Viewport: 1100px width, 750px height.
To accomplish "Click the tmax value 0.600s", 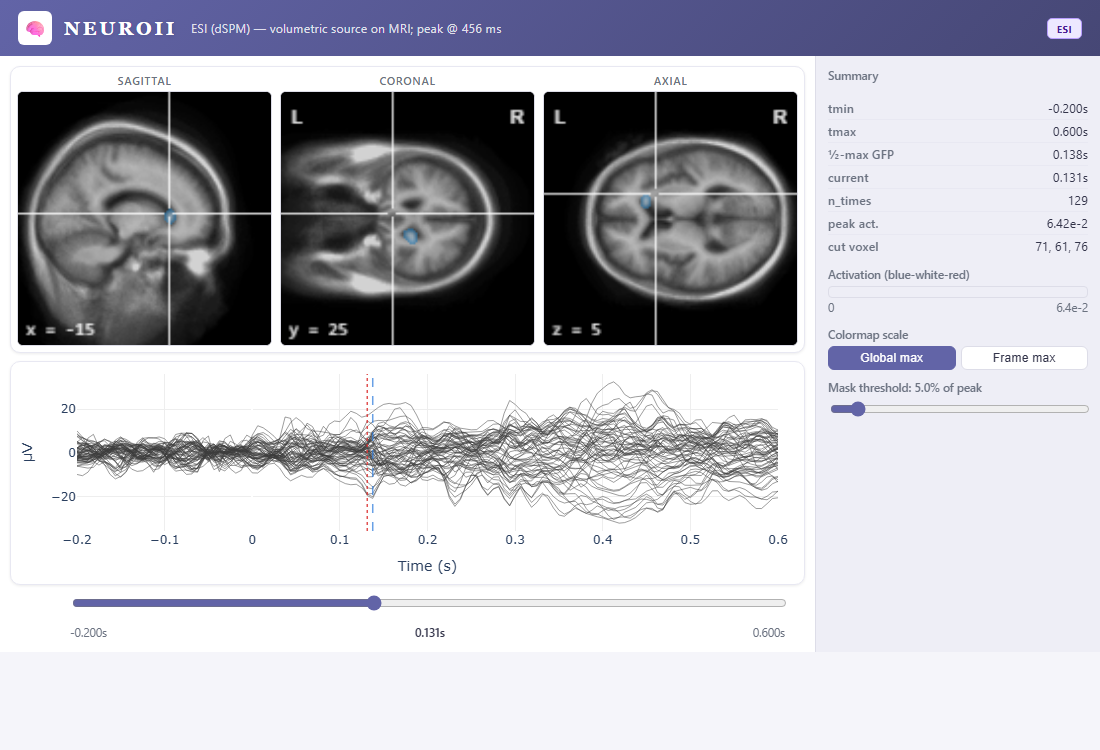I will tap(1070, 132).
